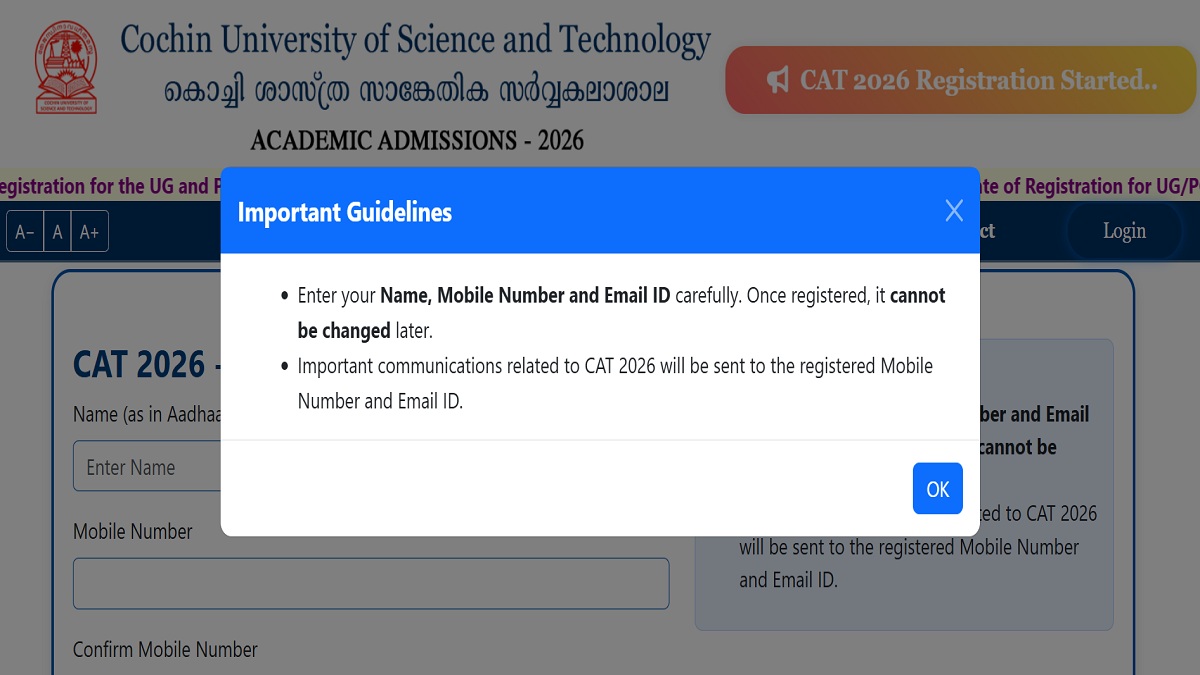Click the Confirm Mobile Number label
The image size is (1200, 675).
(x=165, y=650)
